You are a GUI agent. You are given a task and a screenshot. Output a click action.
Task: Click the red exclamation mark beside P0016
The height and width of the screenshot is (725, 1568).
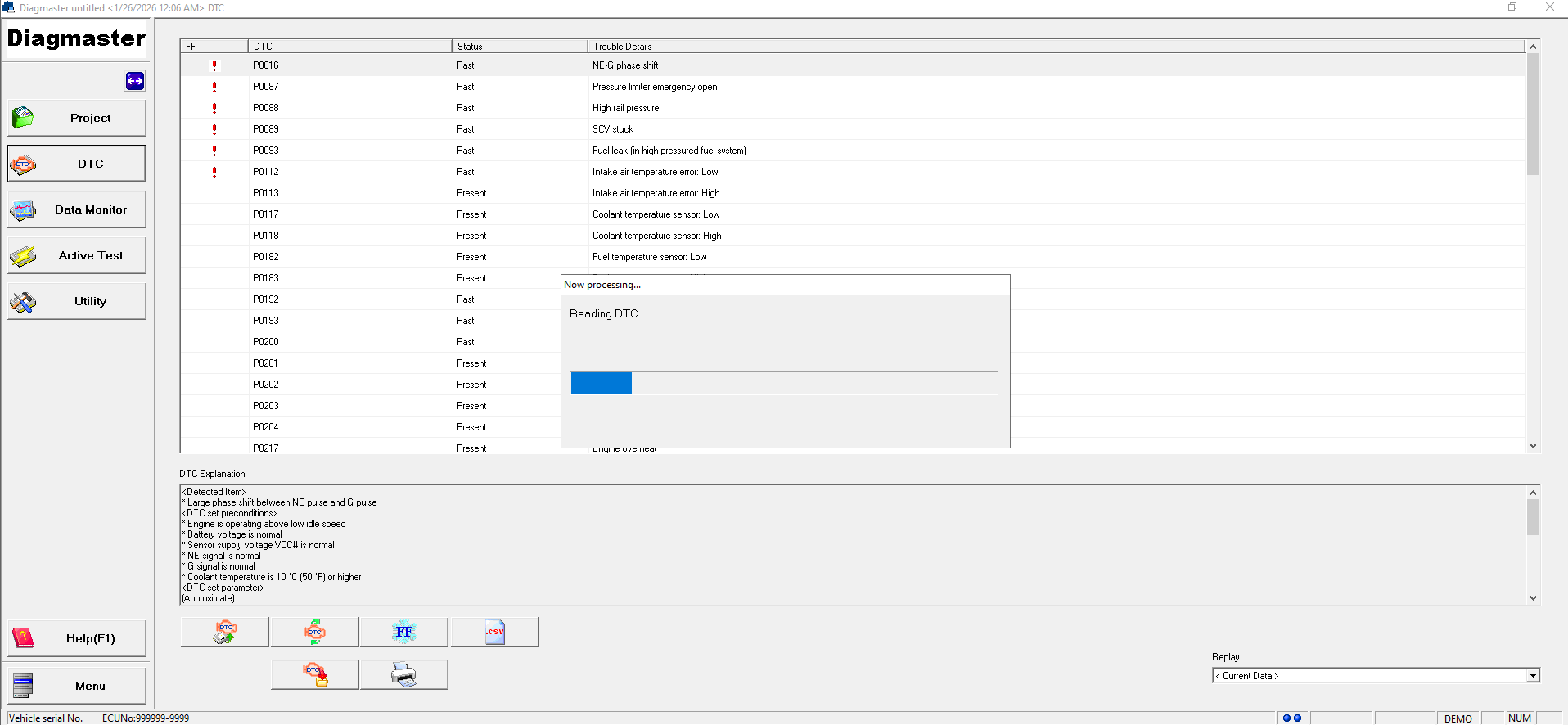[x=214, y=65]
